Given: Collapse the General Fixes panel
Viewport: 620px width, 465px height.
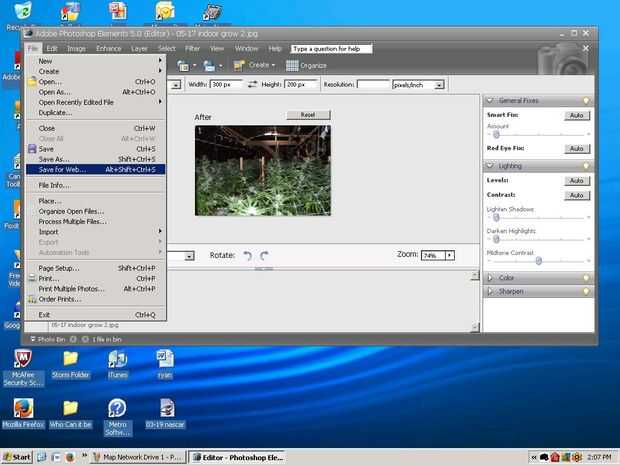Looking at the screenshot, I should (x=490, y=100).
